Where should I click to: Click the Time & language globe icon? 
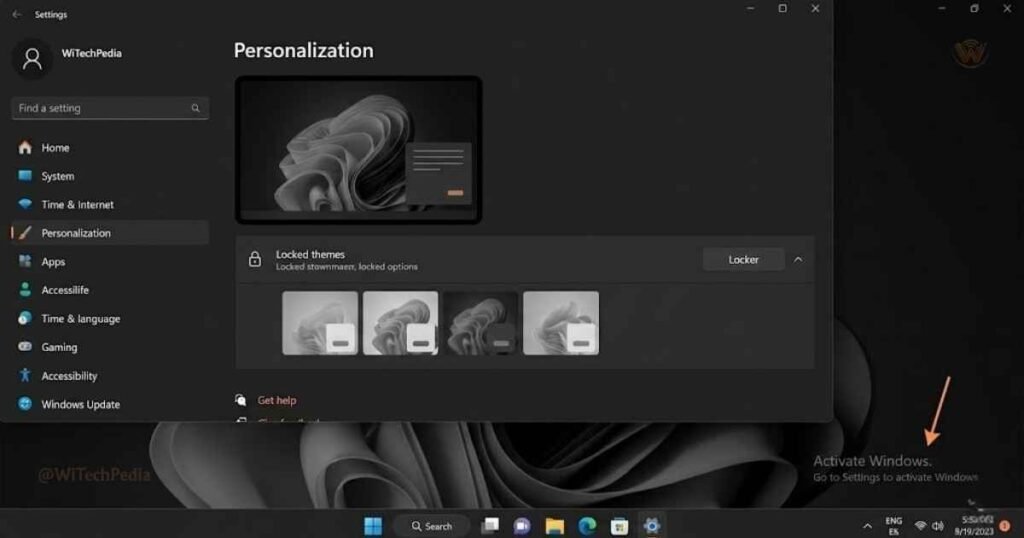click(25, 318)
